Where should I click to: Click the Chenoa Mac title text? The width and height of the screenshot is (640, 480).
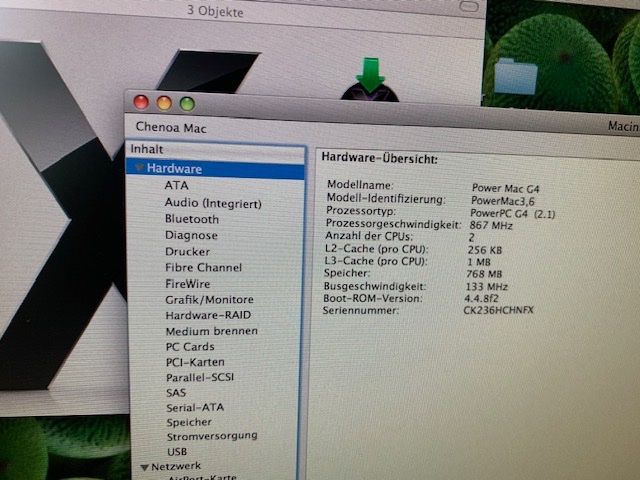[x=171, y=128]
